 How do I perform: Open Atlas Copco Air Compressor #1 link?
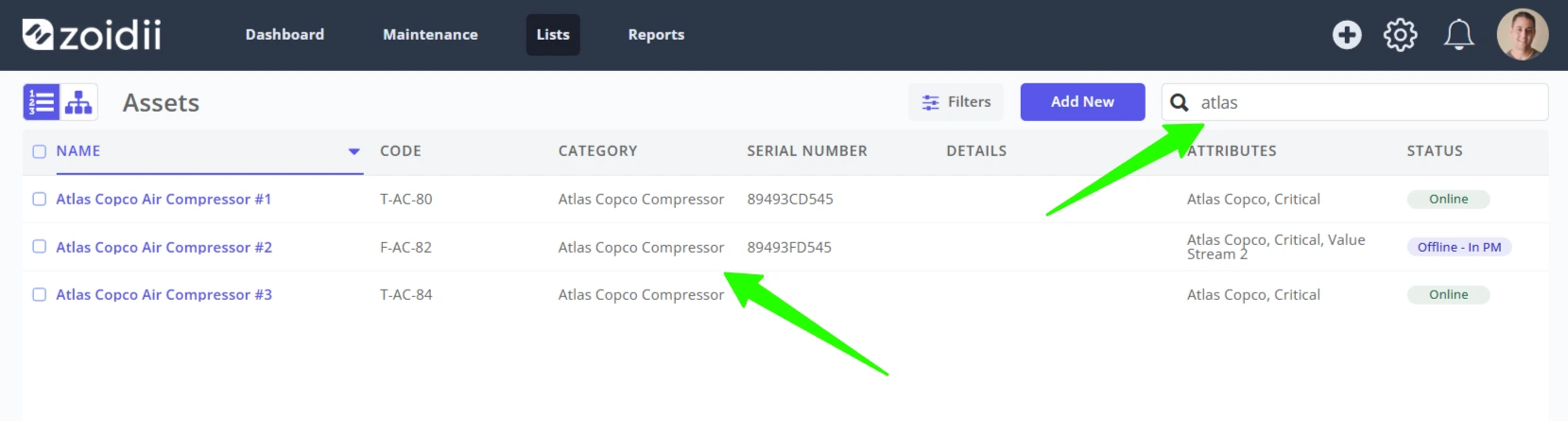(x=164, y=199)
